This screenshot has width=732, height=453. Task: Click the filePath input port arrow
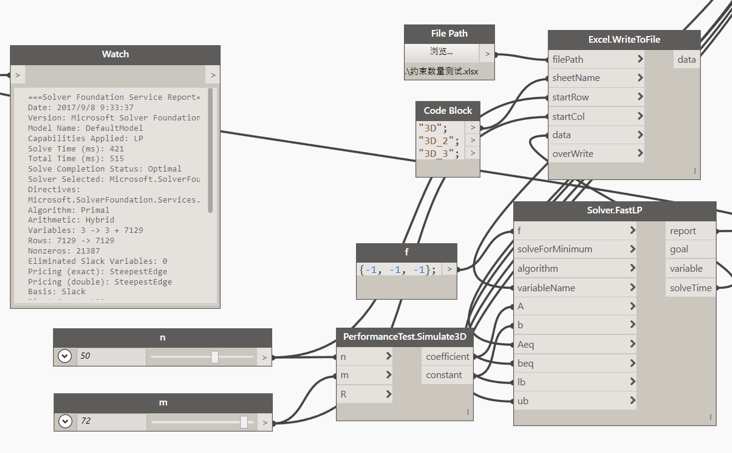point(640,59)
